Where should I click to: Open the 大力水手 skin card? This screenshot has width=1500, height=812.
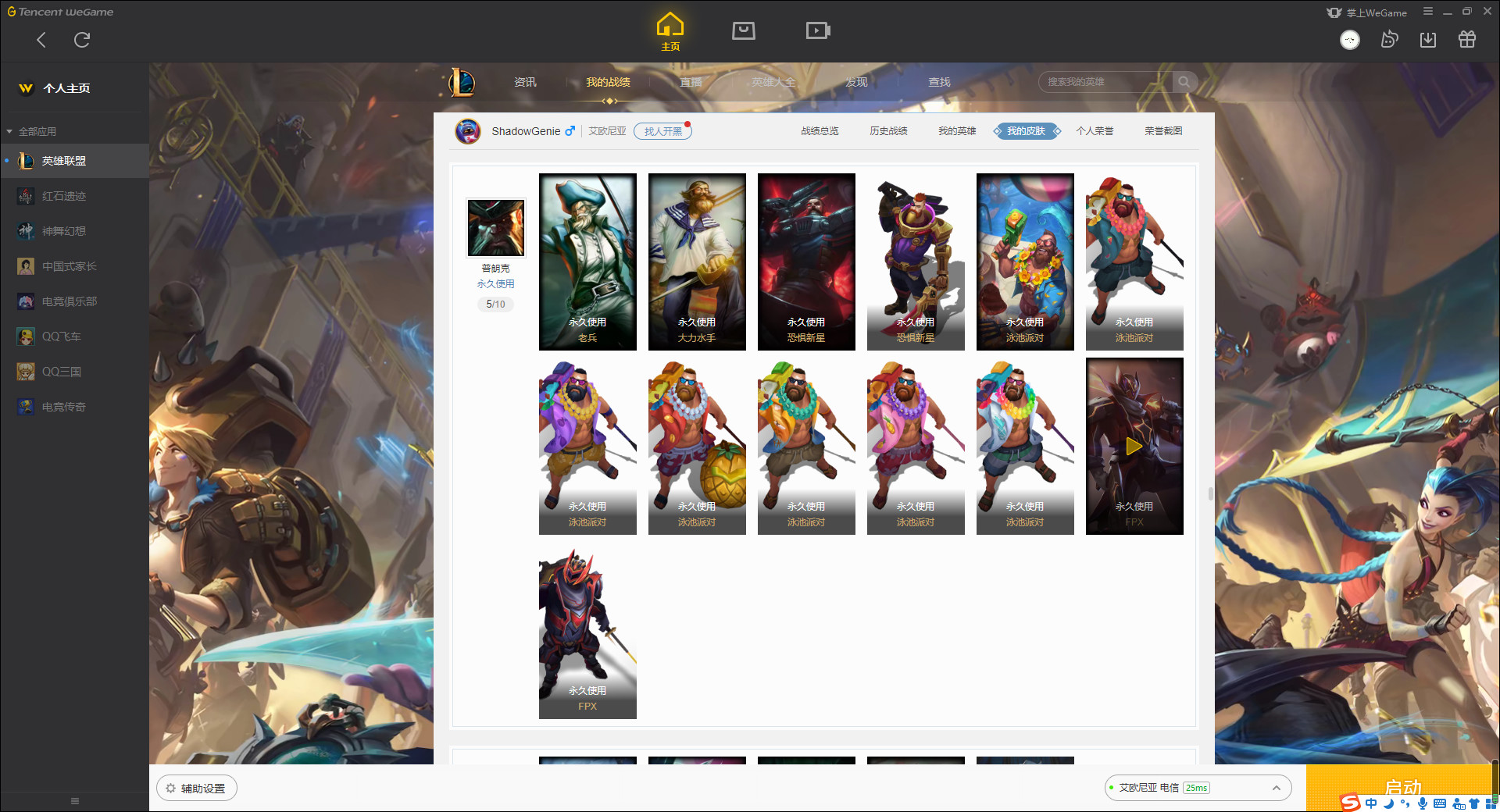tap(697, 262)
